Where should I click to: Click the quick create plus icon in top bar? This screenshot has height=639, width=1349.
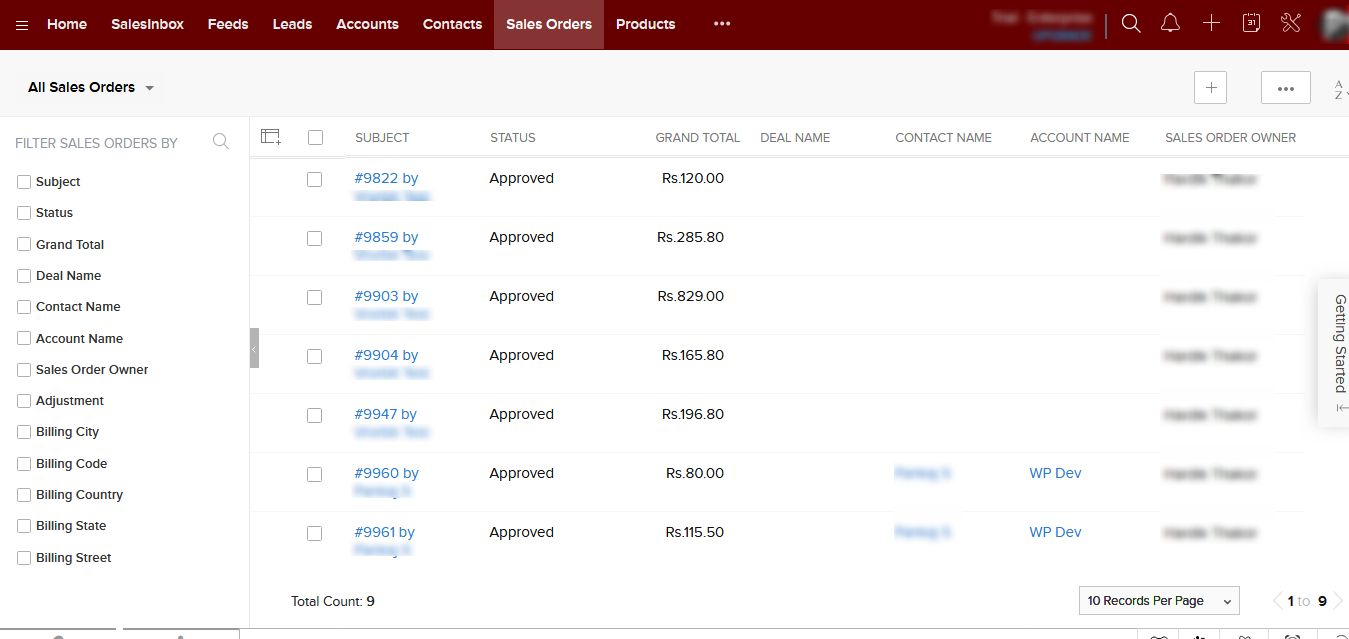1211,23
